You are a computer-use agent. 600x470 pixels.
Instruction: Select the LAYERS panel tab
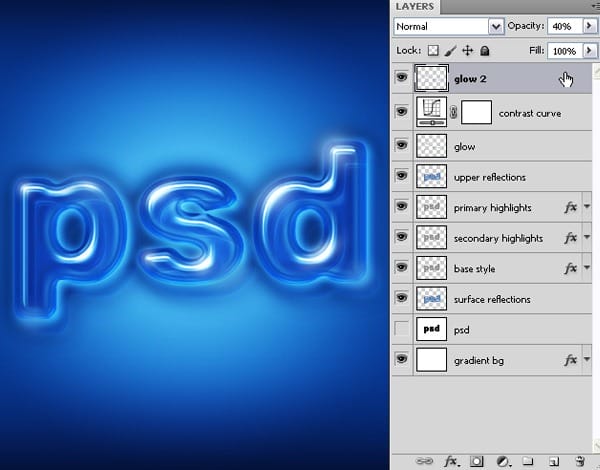(x=415, y=7)
